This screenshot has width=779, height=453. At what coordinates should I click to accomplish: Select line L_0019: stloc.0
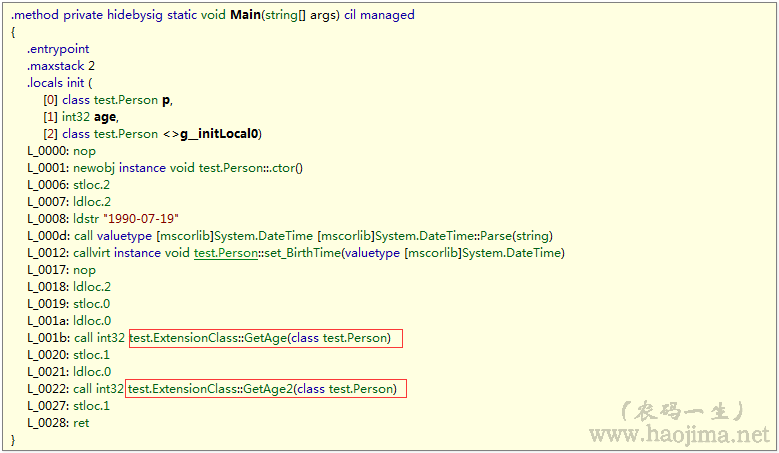(x=69, y=303)
